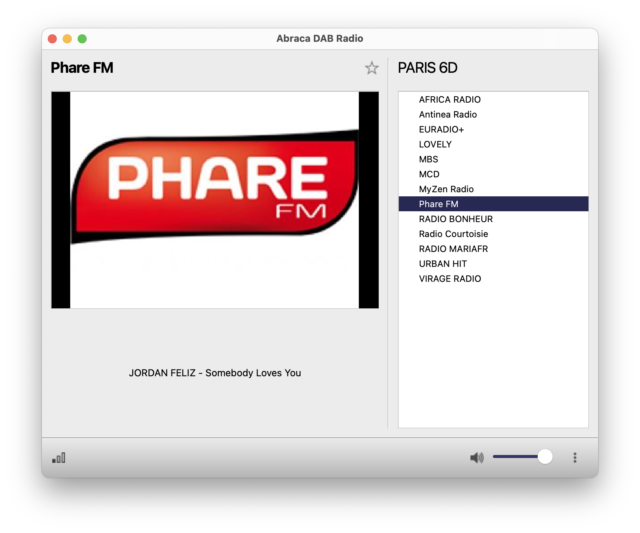
Task: Minimize window with the yellow button
Action: point(67,39)
